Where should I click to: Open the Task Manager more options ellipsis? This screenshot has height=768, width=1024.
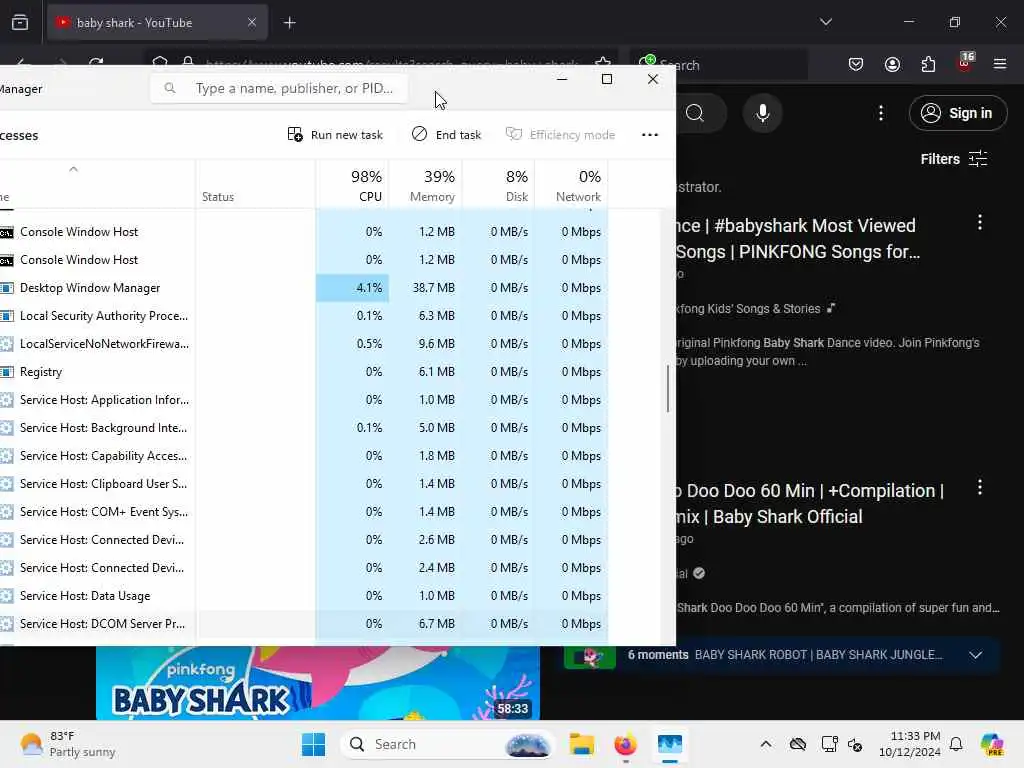click(650, 135)
